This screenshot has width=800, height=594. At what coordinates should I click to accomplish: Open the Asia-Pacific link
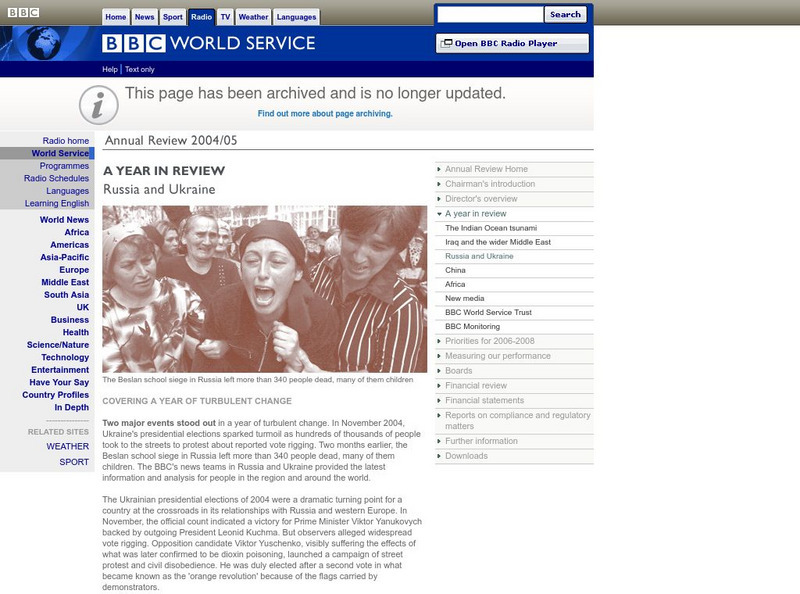(65, 257)
